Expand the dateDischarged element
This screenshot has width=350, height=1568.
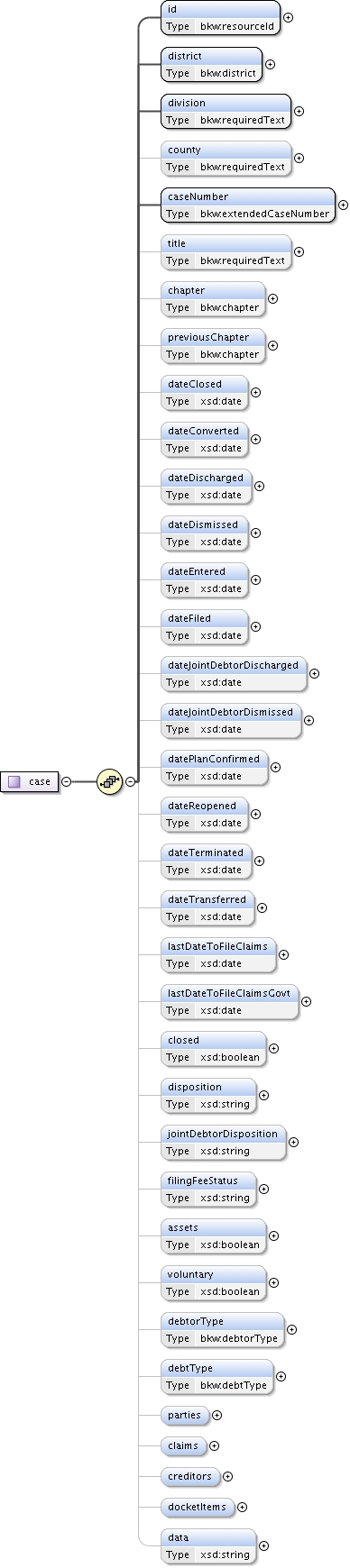(x=259, y=486)
